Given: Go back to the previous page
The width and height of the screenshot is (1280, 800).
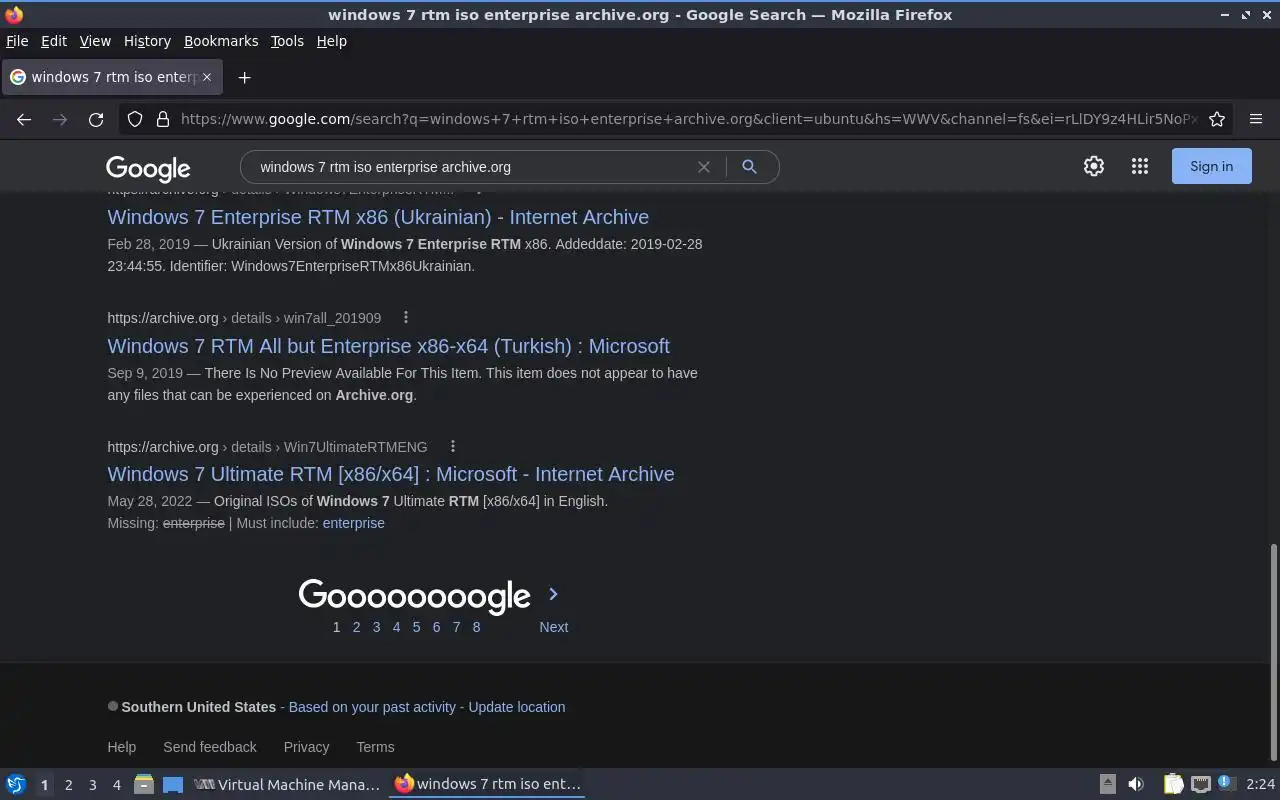Looking at the screenshot, I should (24, 119).
